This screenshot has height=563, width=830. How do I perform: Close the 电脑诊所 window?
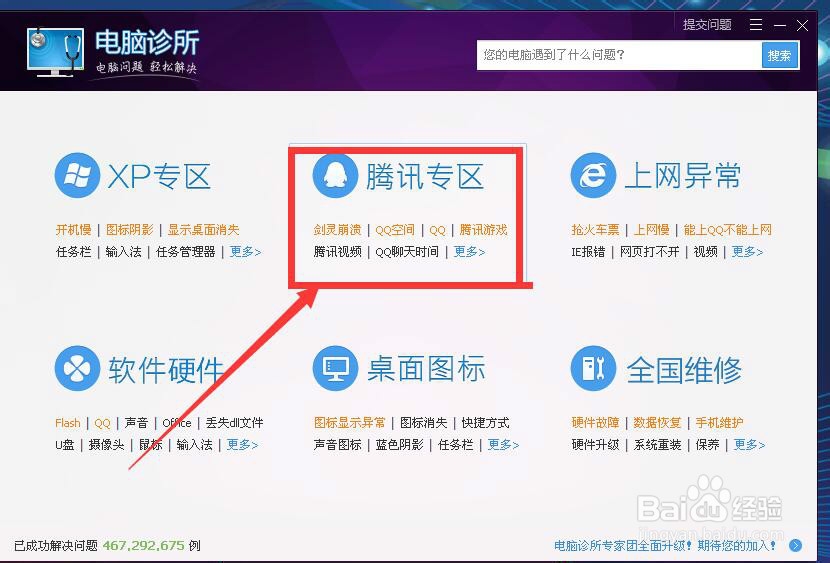tap(802, 25)
